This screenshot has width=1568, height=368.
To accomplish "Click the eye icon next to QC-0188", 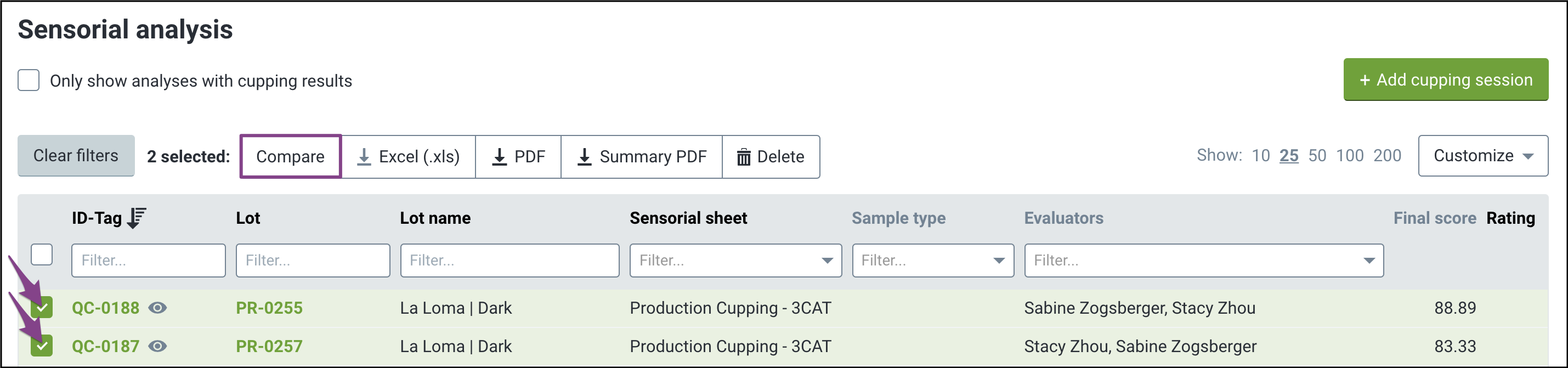I will [157, 308].
